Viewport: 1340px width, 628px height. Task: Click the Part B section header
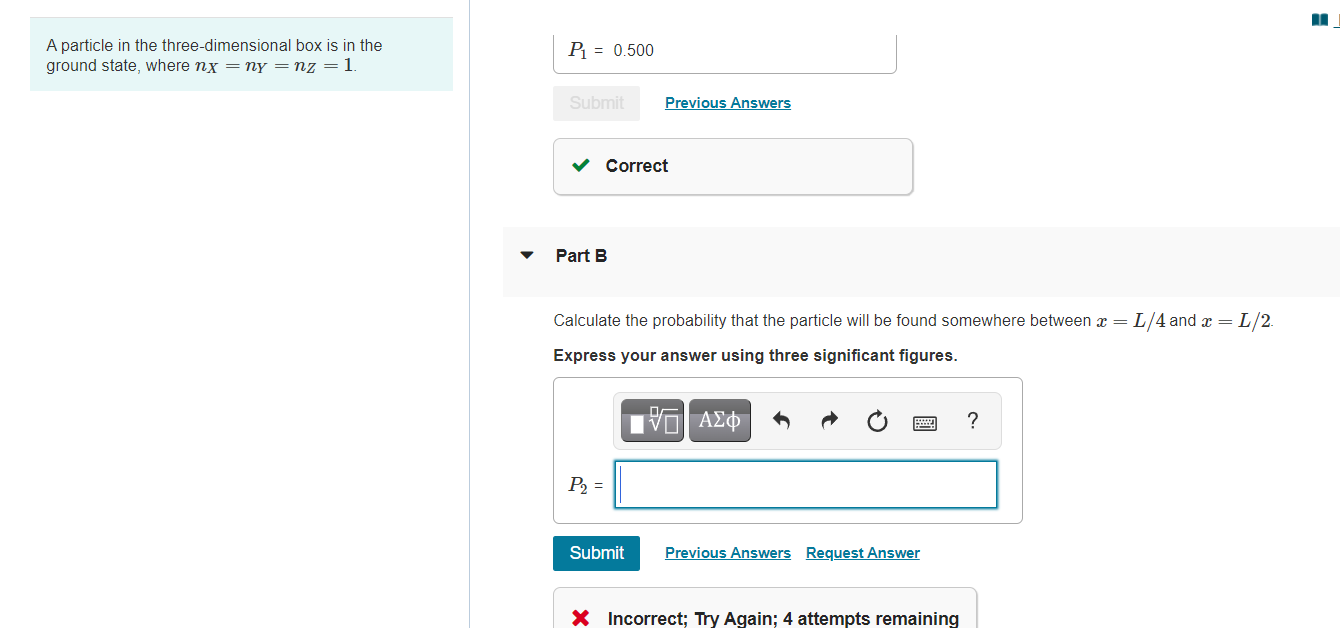click(x=580, y=255)
